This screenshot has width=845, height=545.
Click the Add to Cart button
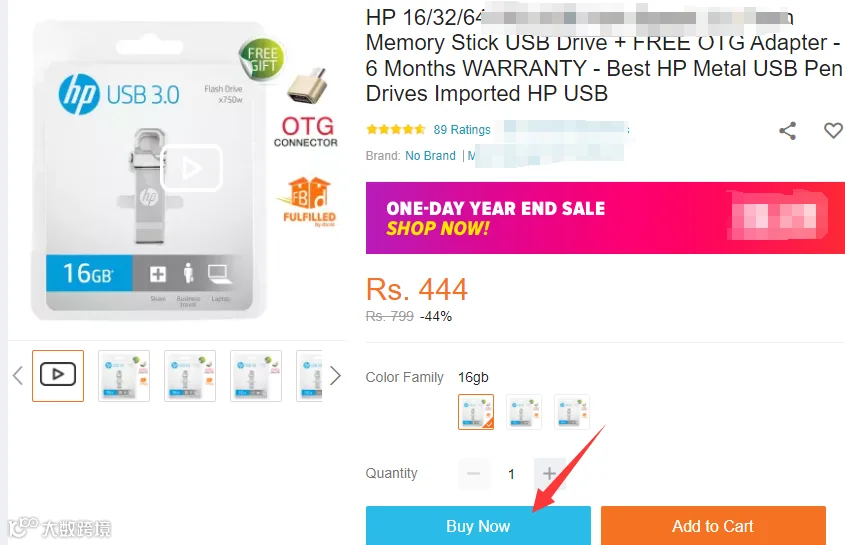pyautogui.click(x=713, y=526)
